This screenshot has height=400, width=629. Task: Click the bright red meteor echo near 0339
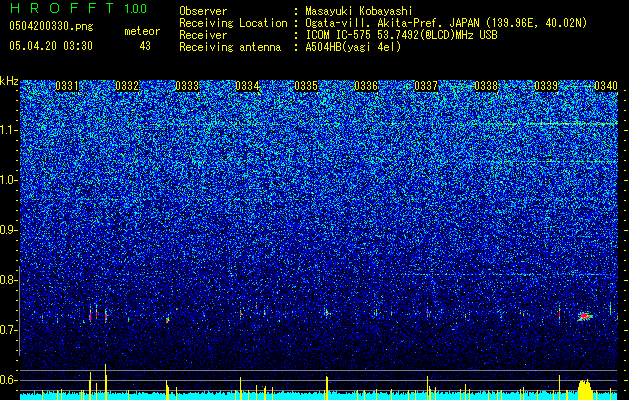point(585,317)
